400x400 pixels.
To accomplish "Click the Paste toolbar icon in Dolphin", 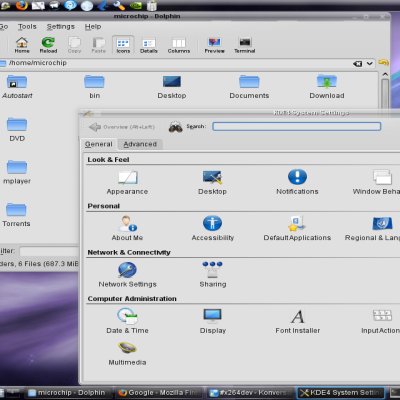I will coord(99,45).
